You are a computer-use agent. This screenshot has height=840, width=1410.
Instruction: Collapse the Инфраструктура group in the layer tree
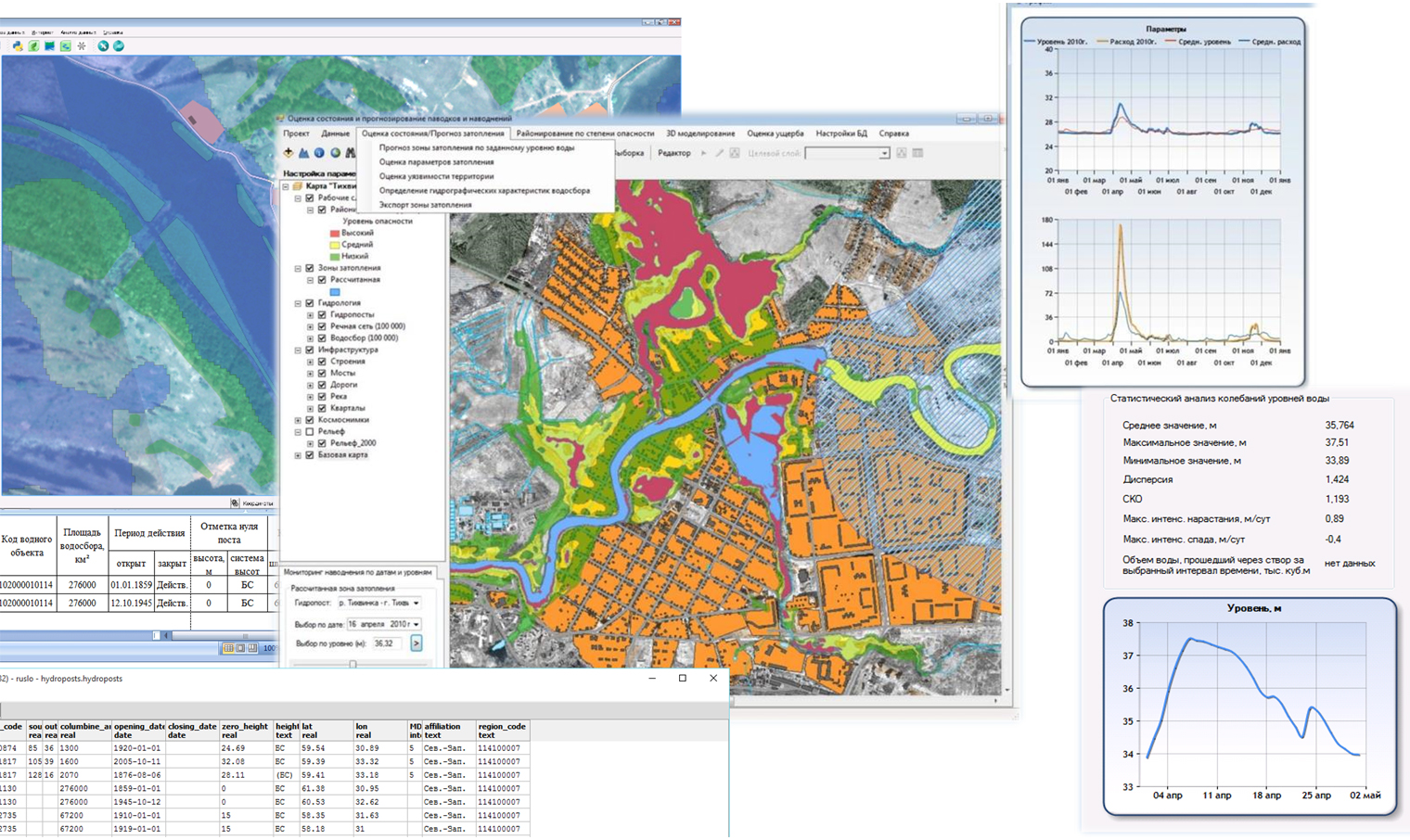(298, 350)
